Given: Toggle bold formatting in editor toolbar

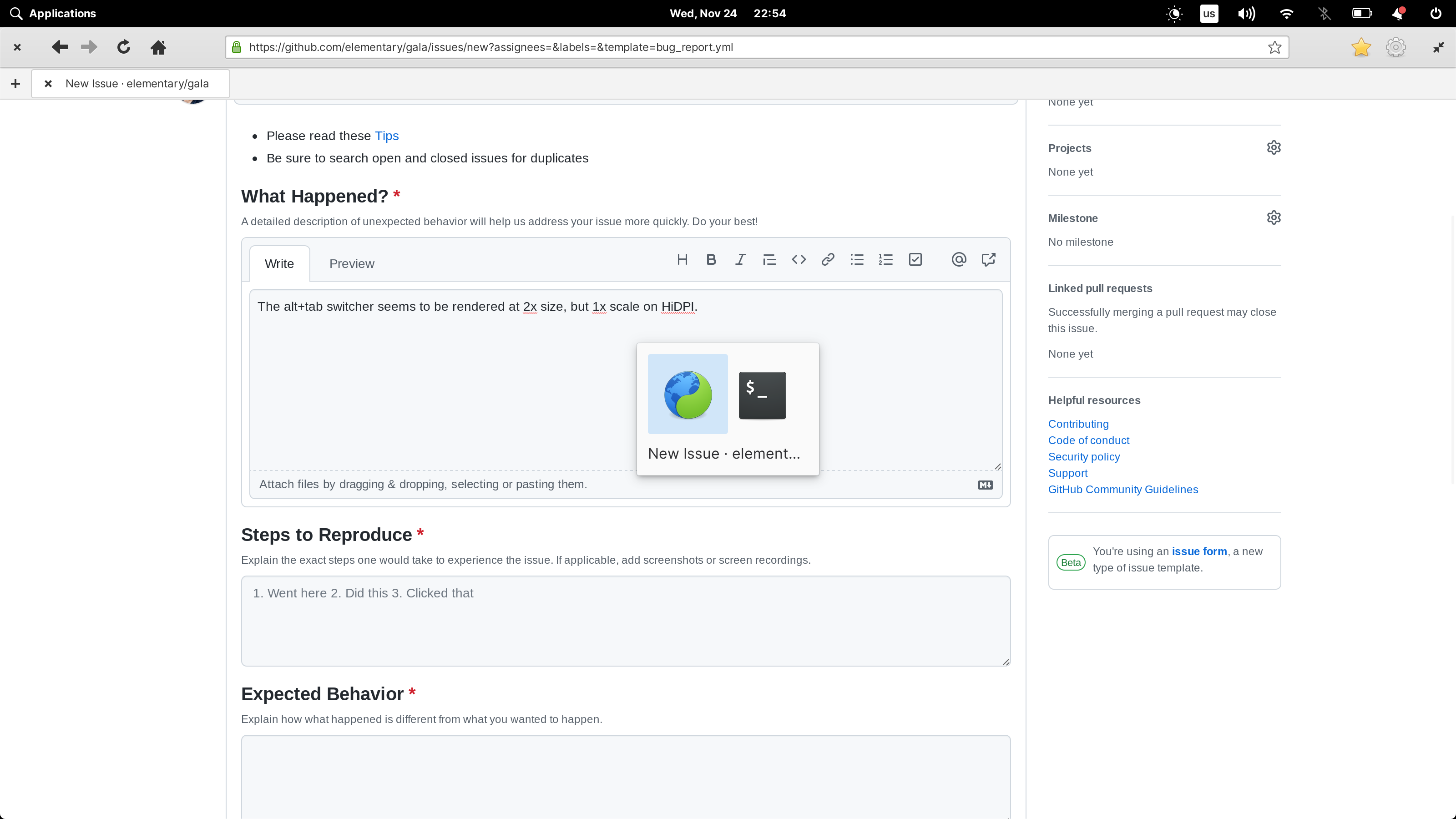Looking at the screenshot, I should click(711, 259).
